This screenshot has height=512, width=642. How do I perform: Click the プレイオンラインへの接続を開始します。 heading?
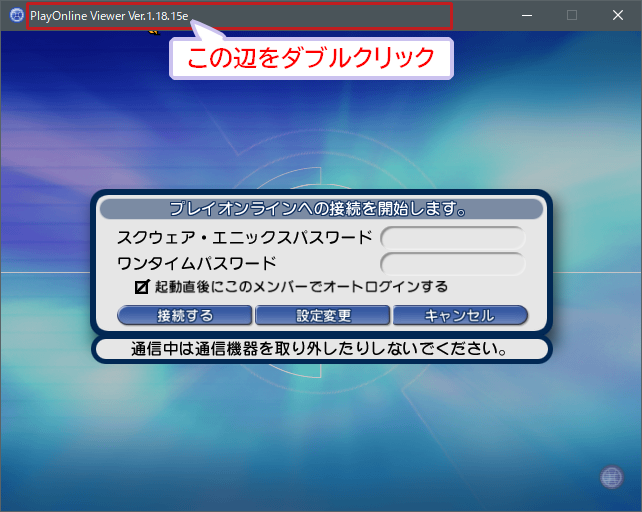point(318,209)
